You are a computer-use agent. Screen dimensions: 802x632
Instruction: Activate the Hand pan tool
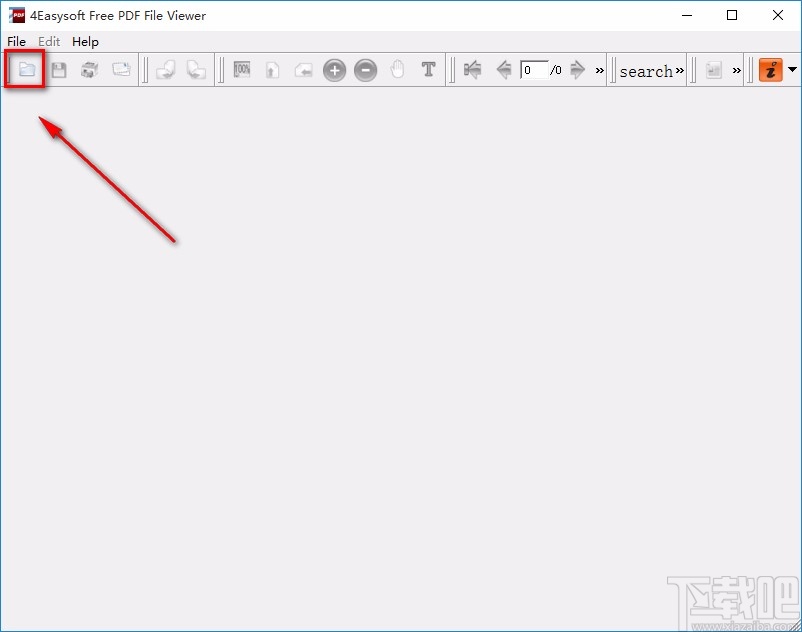coord(398,69)
